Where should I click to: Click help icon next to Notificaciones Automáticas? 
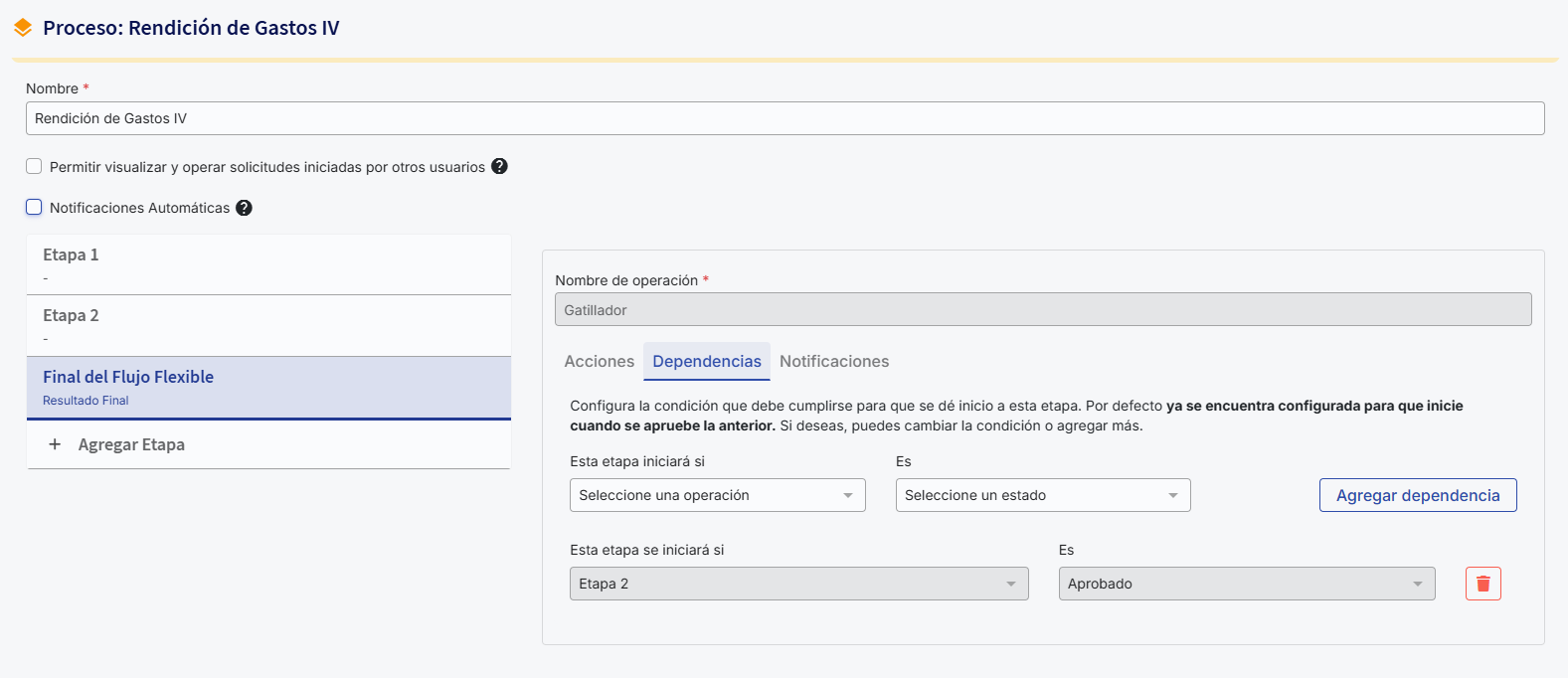244,208
